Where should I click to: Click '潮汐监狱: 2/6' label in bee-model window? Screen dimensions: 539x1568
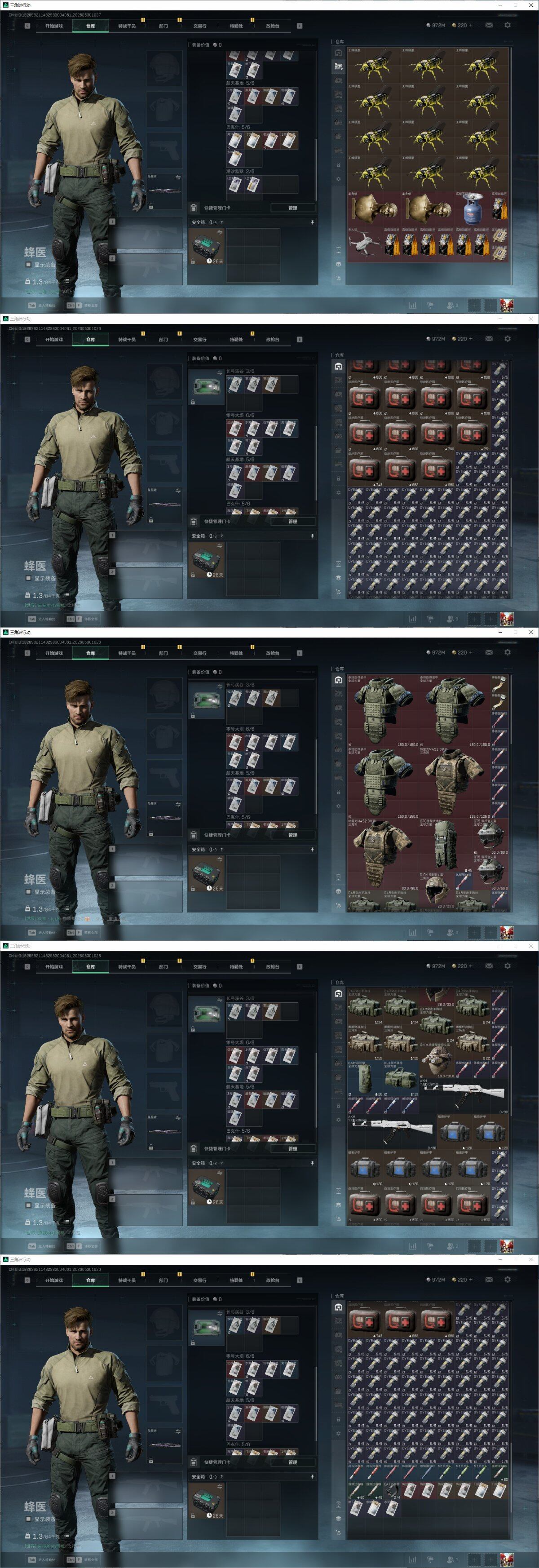point(241,171)
